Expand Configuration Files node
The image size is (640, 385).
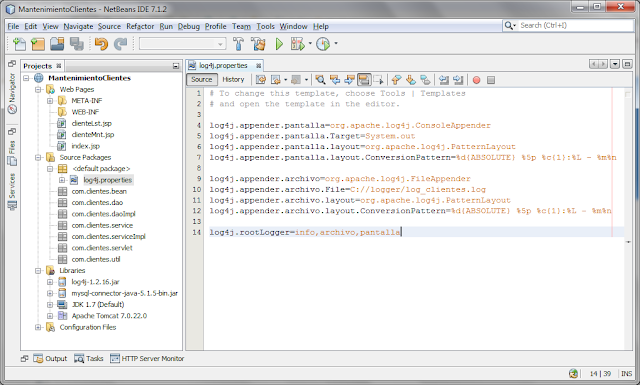click(38, 327)
